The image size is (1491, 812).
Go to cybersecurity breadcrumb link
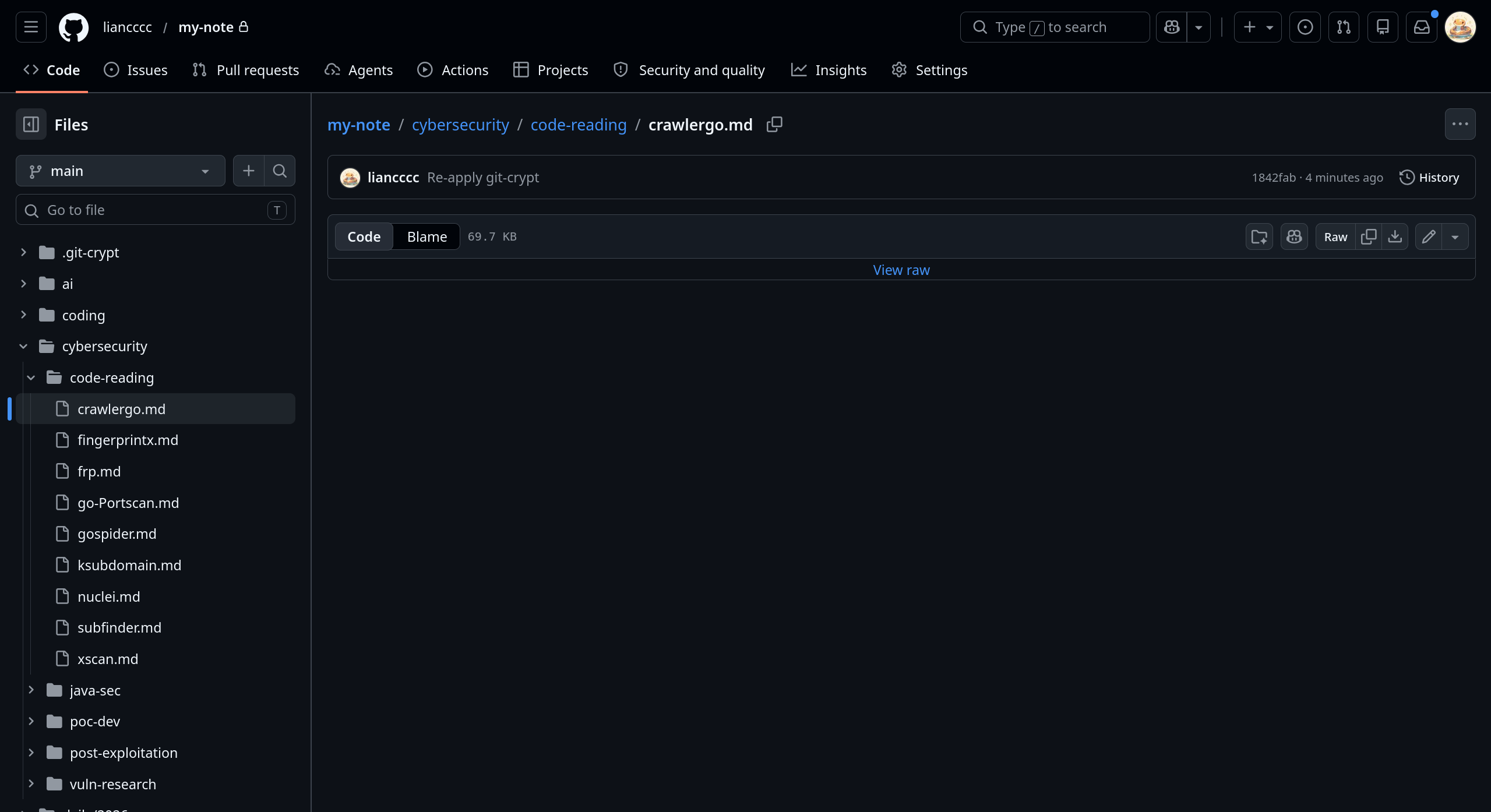[x=460, y=125]
